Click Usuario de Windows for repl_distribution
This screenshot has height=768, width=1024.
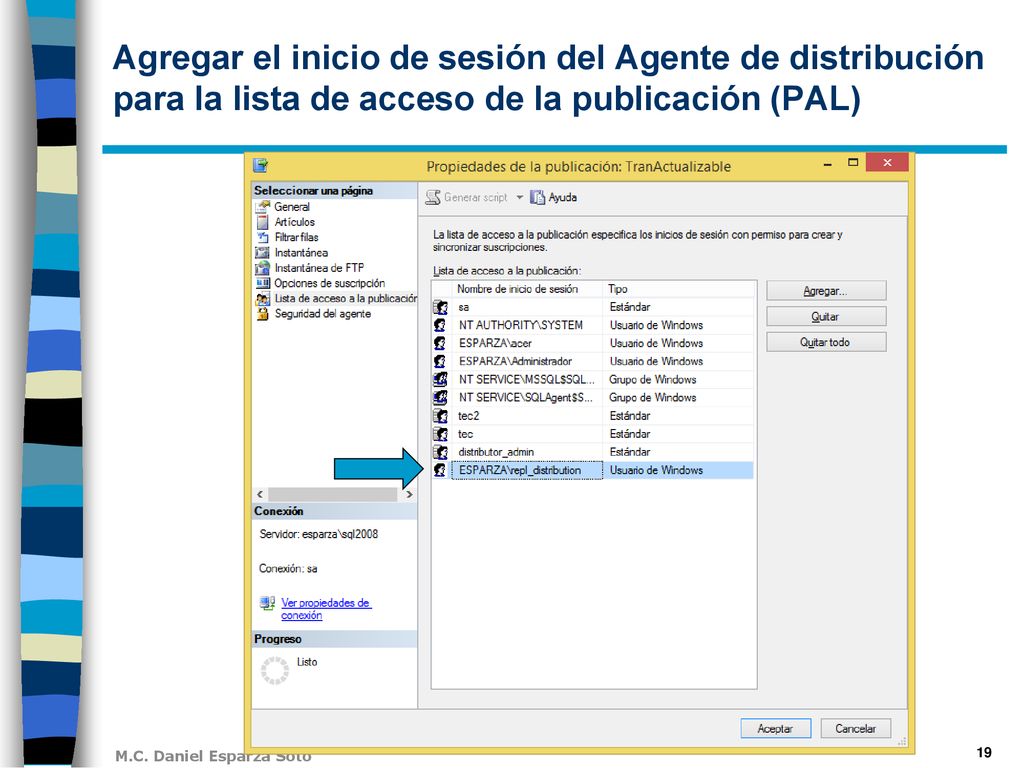coord(656,470)
